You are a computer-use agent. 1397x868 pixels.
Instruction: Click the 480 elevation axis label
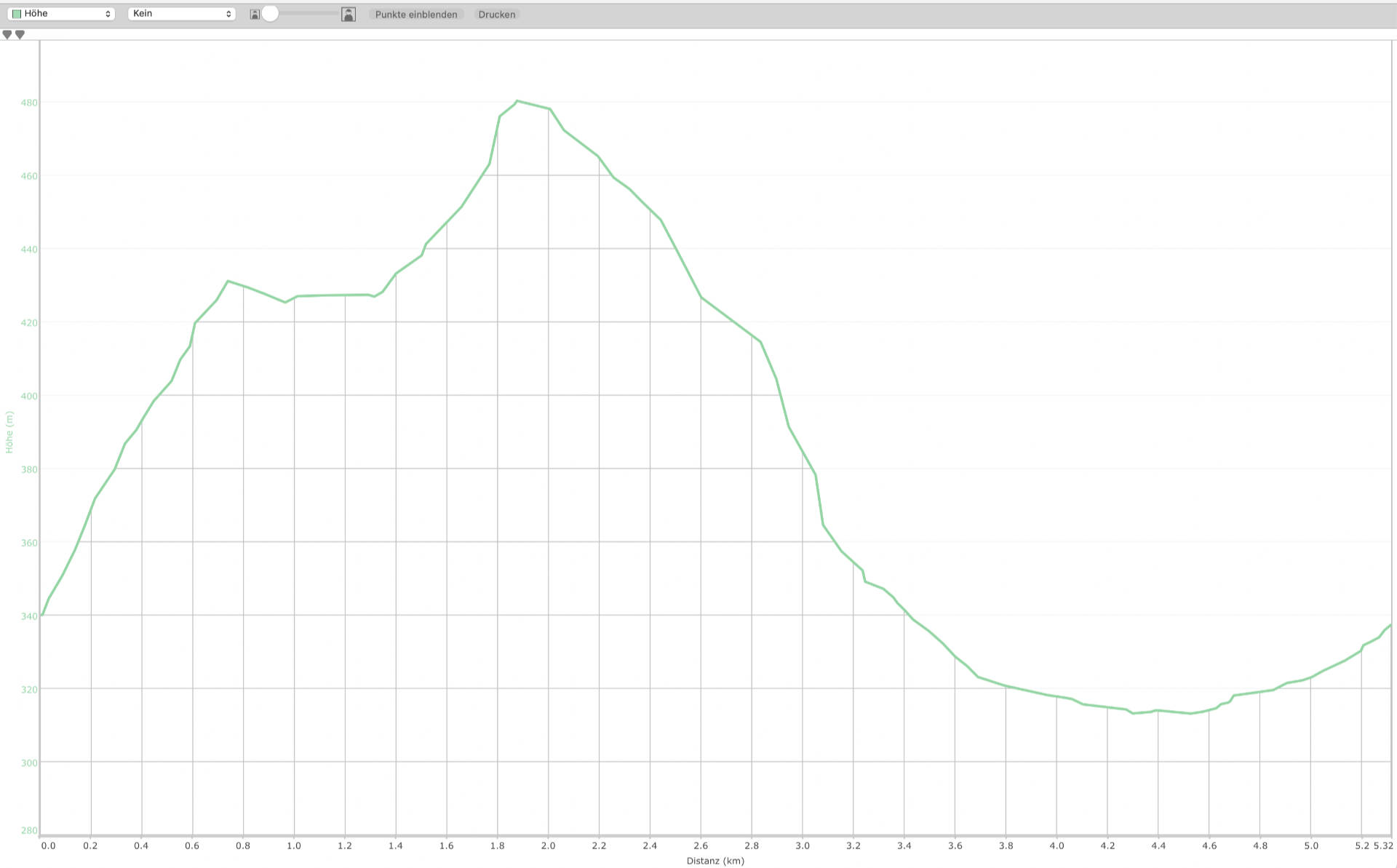[x=29, y=103]
